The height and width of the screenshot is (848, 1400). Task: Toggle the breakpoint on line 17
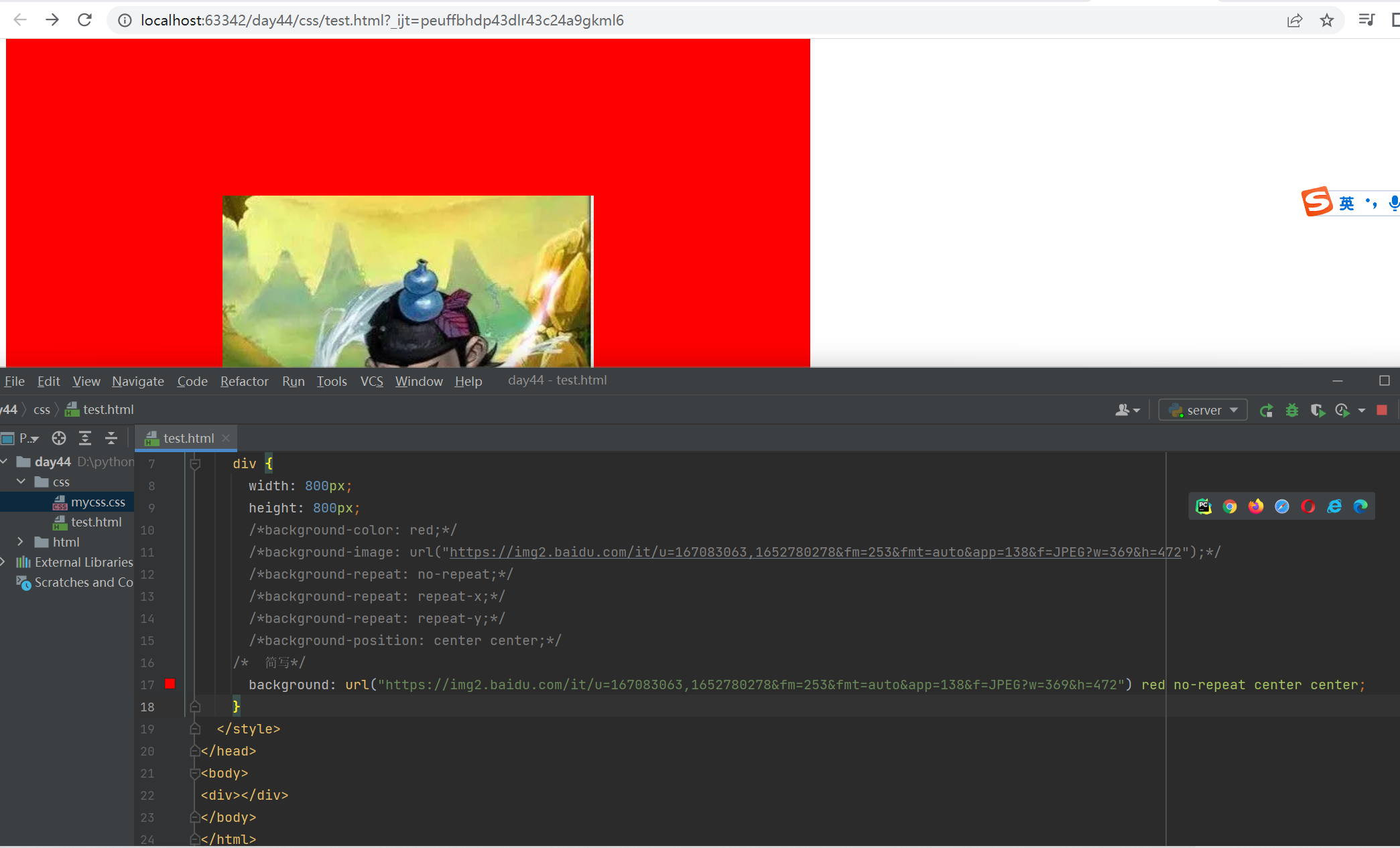[170, 684]
